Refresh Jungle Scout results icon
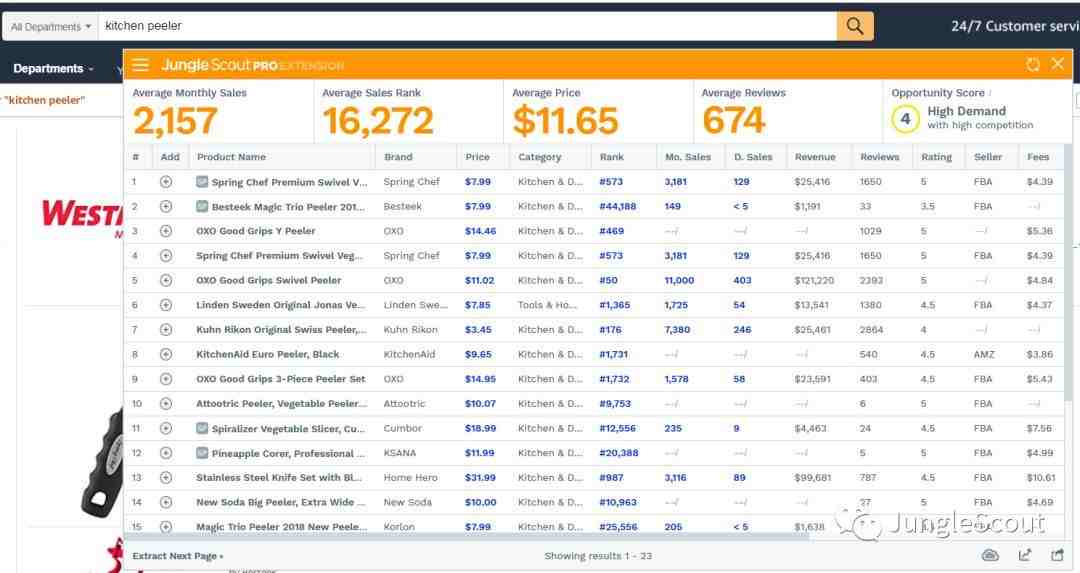The height and width of the screenshot is (573, 1080). pos(1032,65)
